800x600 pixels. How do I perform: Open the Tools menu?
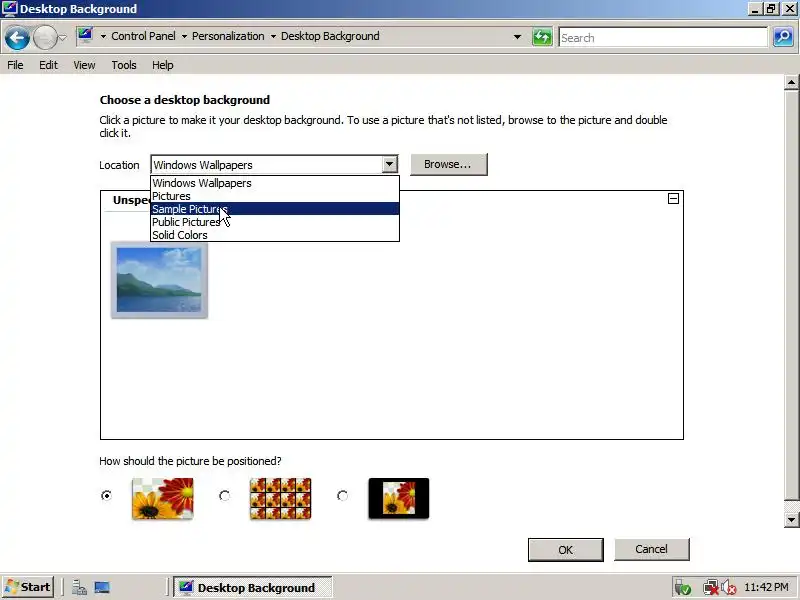click(x=124, y=65)
